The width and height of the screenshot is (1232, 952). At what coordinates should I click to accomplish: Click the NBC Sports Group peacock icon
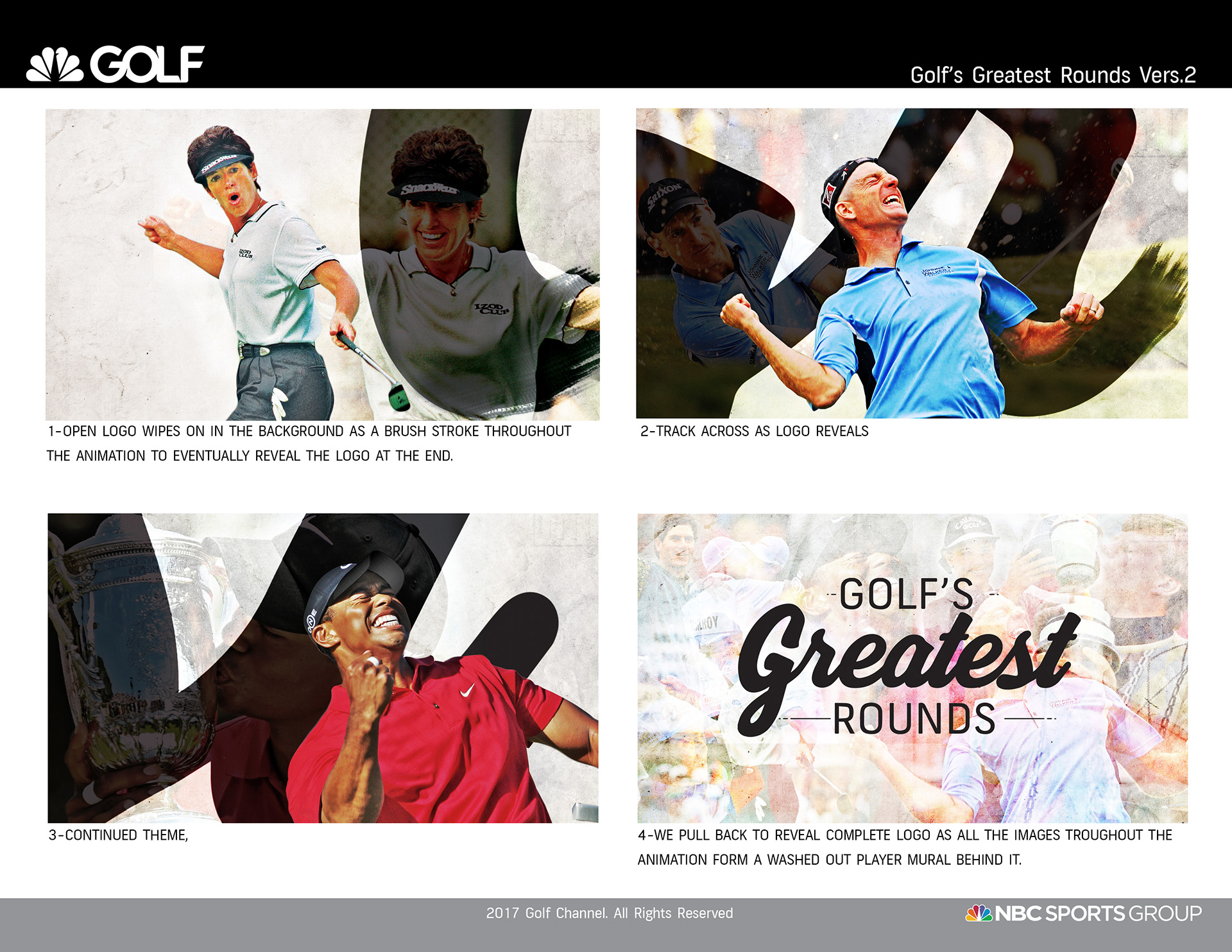pos(979,913)
